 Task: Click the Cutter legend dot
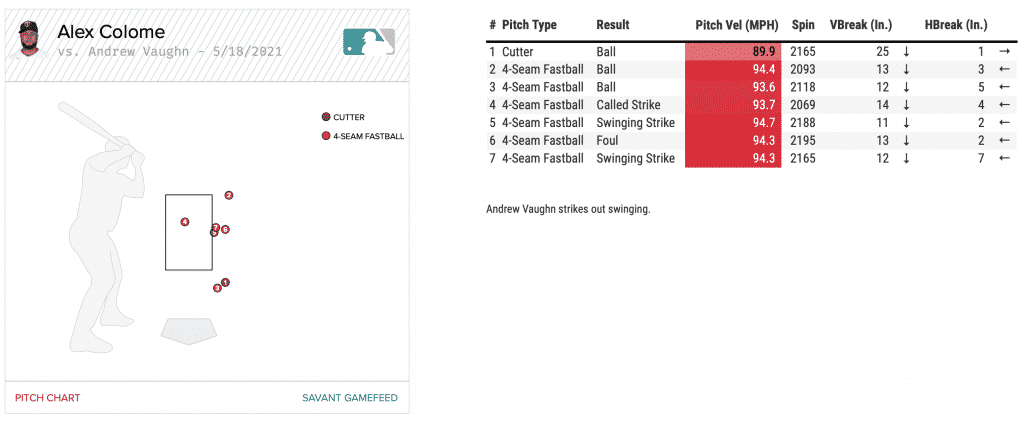tap(325, 117)
